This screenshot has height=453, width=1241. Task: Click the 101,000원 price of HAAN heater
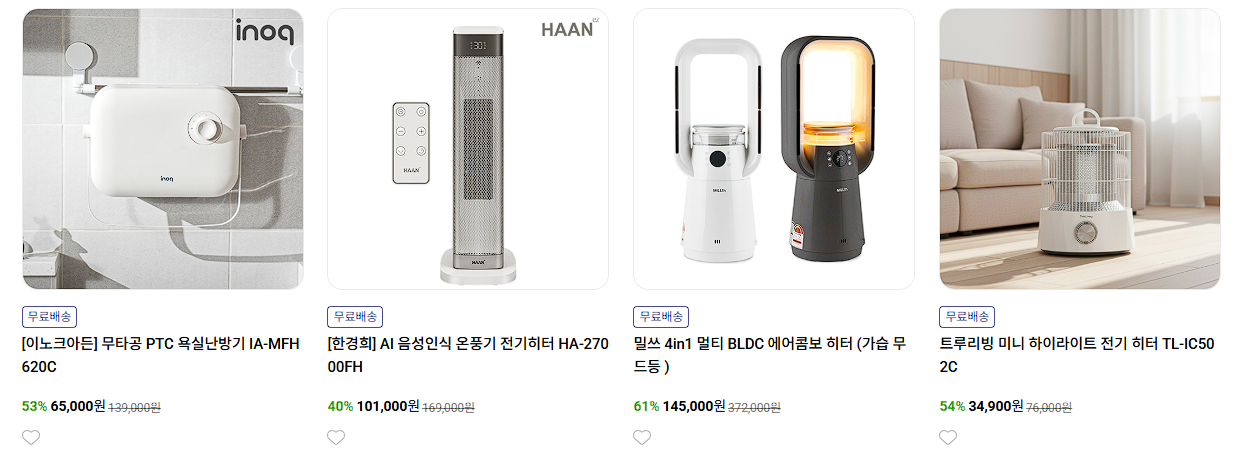point(388,406)
